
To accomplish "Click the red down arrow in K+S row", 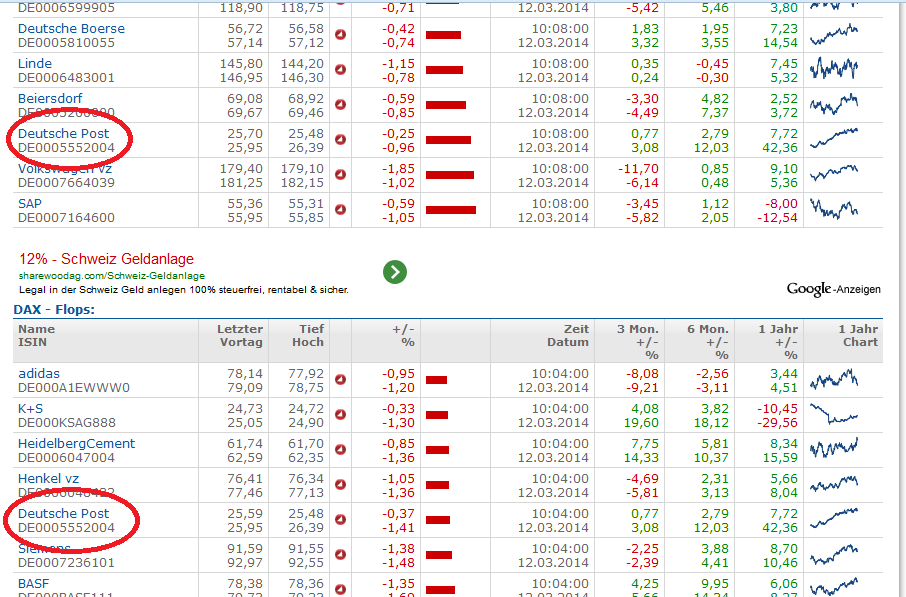I will (340, 414).
